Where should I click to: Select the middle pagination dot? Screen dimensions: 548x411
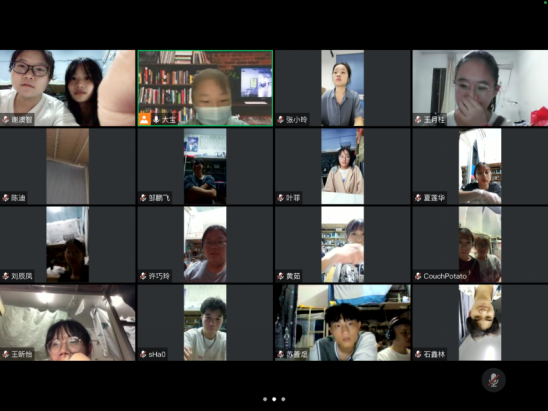[274, 399]
